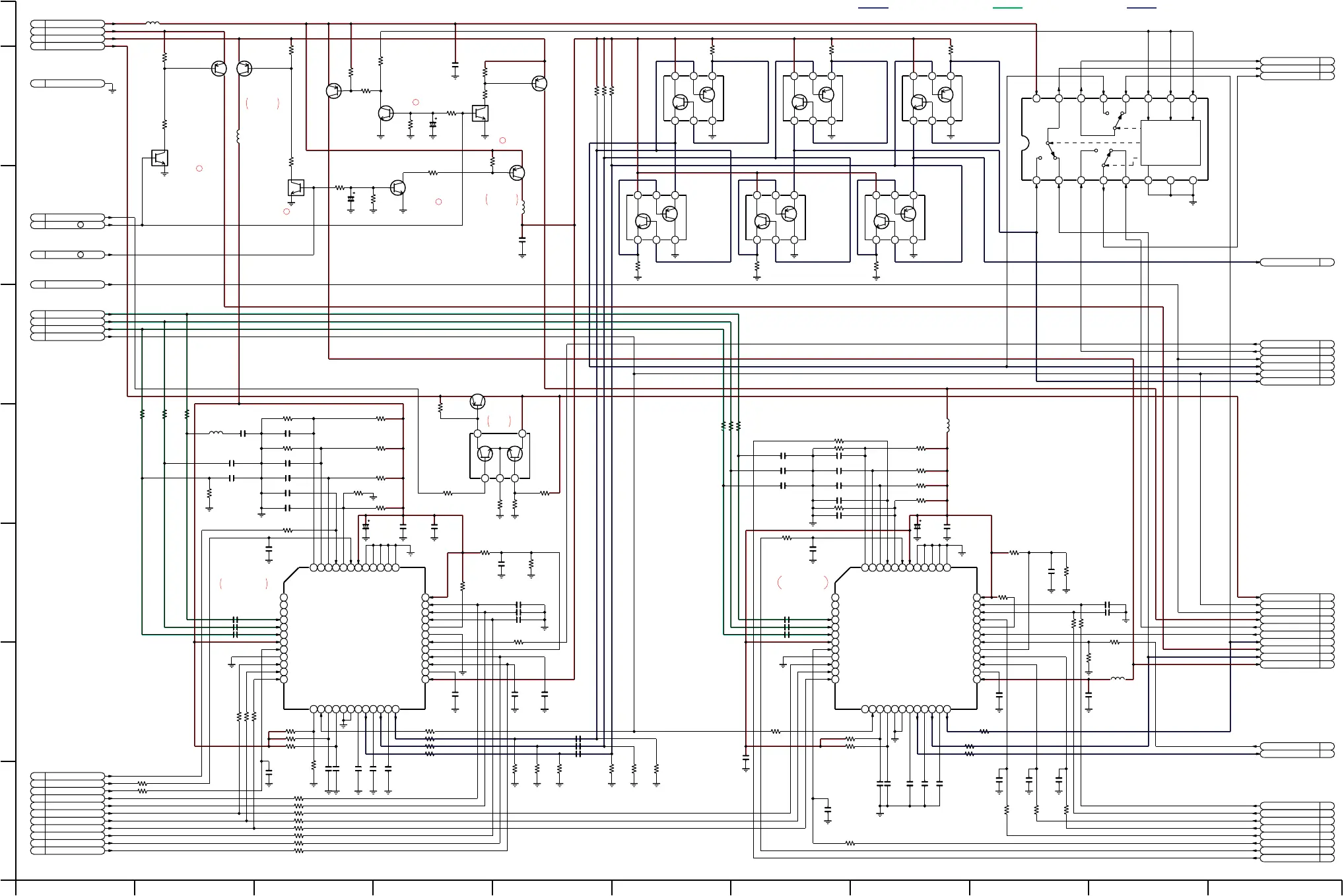Click the dual-transistor package between the two large ICs

pyautogui.click(x=500, y=455)
